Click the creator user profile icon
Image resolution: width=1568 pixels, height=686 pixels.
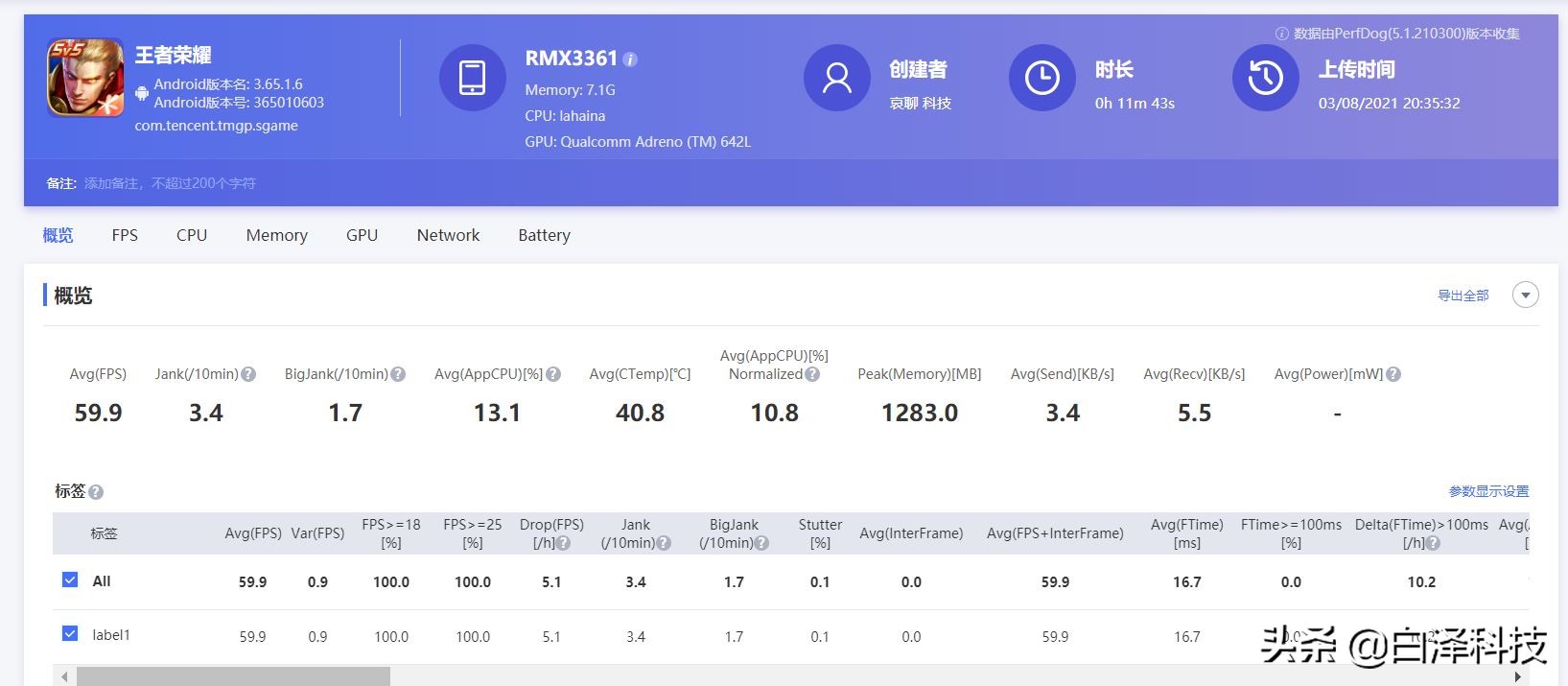tap(836, 78)
